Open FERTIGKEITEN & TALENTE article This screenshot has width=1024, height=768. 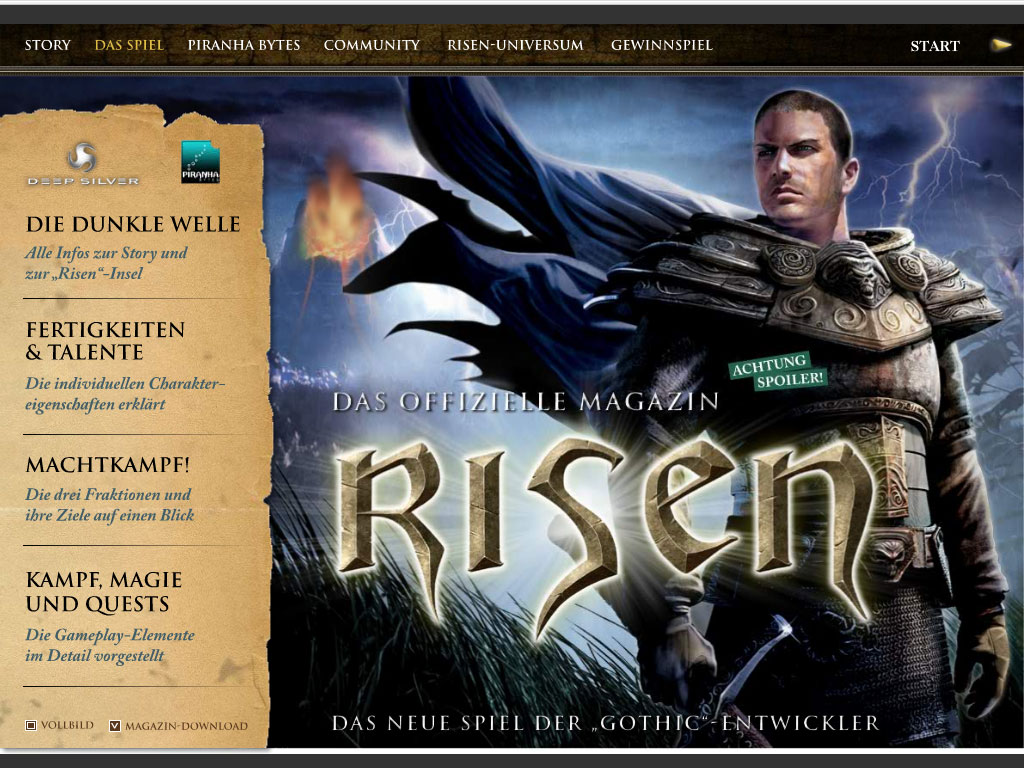pyautogui.click(x=105, y=341)
